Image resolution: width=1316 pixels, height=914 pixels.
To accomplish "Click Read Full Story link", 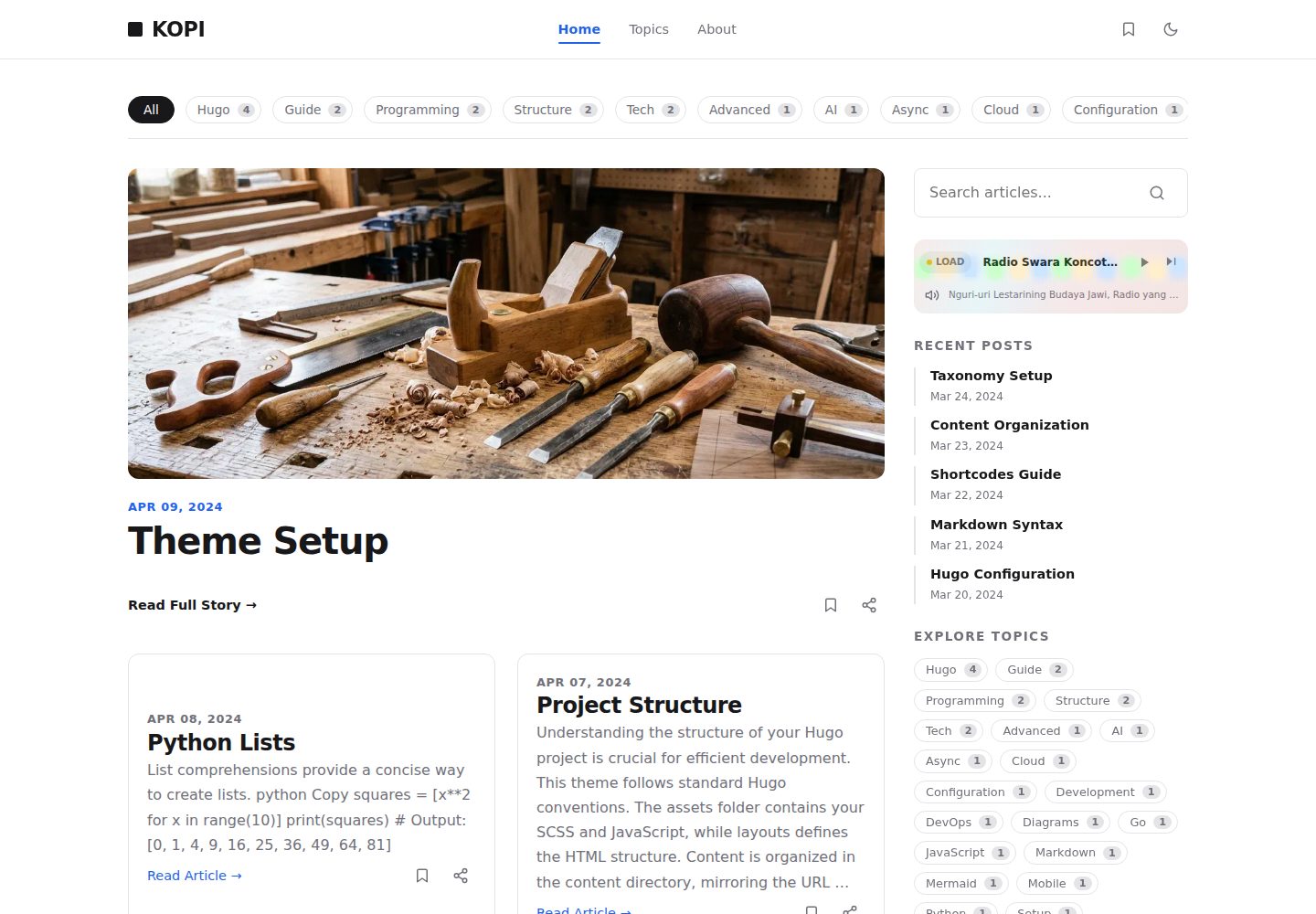I will pyautogui.click(x=192, y=605).
